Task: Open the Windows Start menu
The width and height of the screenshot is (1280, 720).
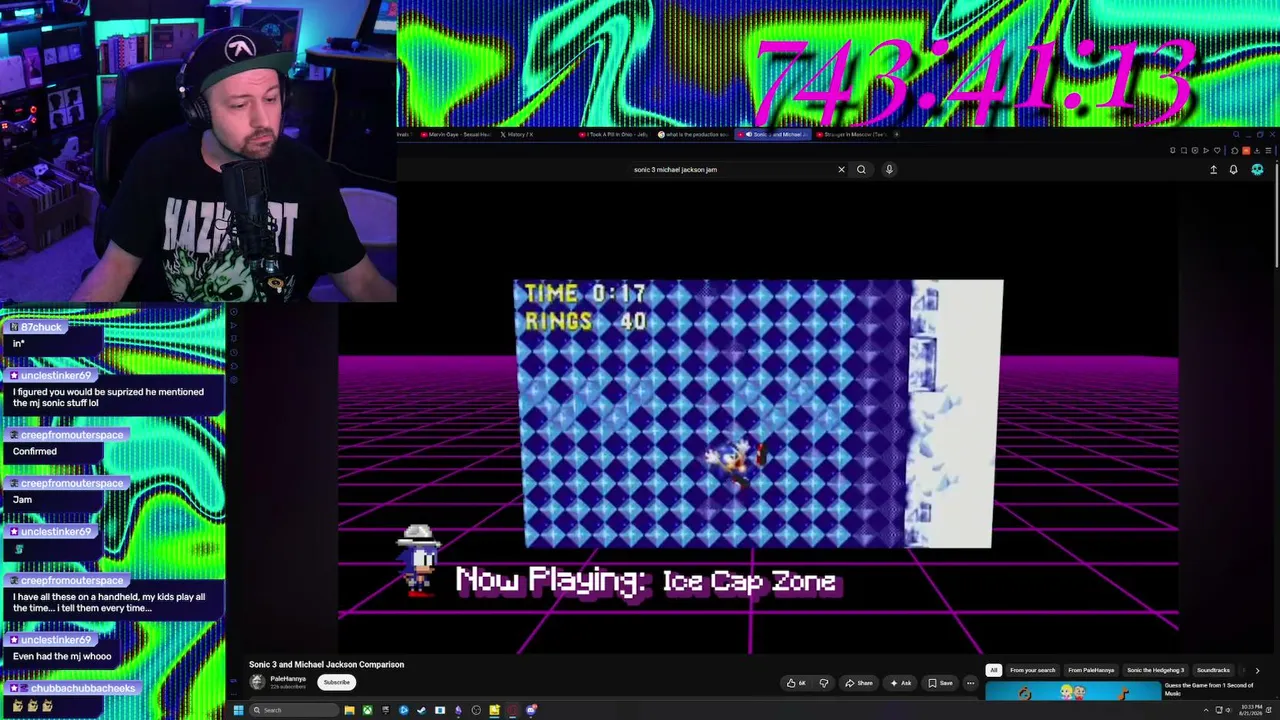Action: (238, 710)
